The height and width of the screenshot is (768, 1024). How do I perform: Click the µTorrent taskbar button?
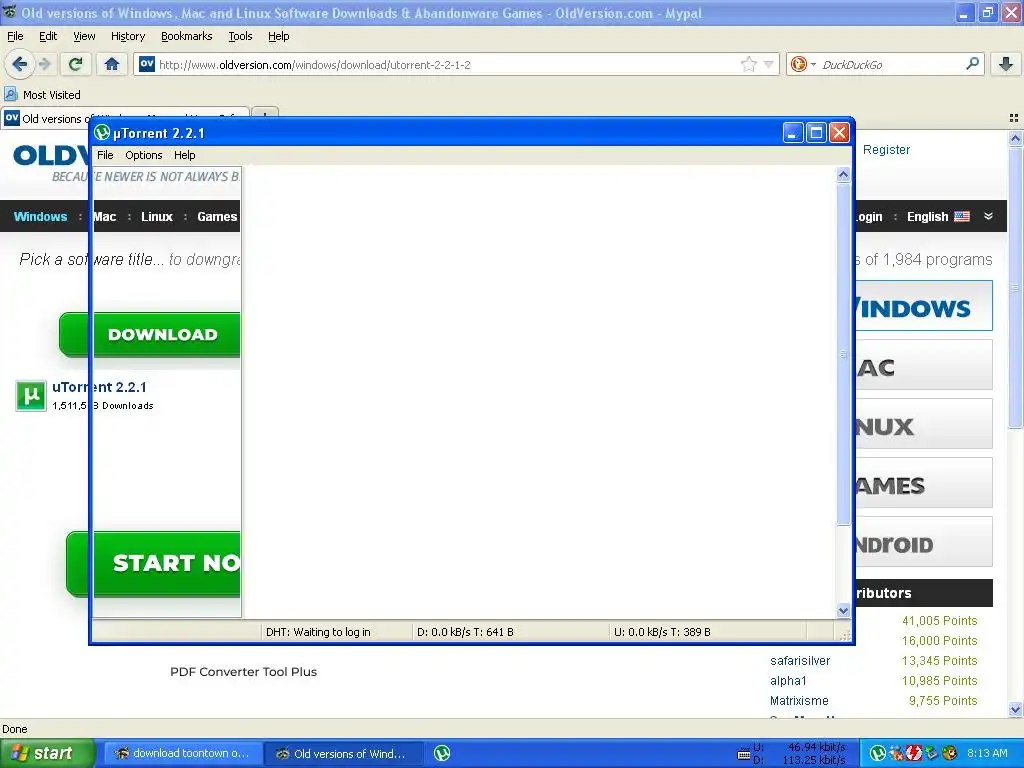(442, 754)
